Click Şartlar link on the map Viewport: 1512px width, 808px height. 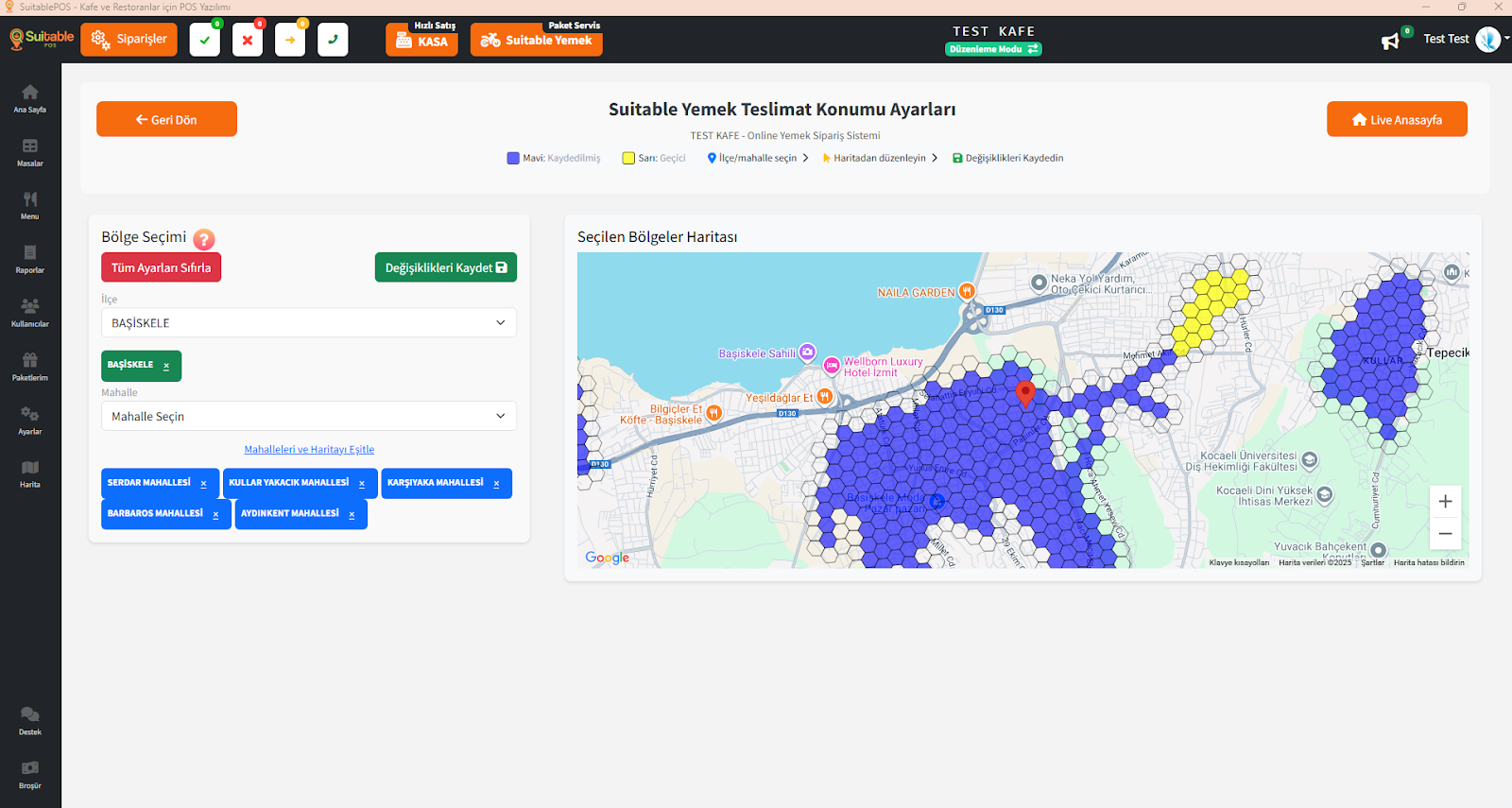click(1372, 562)
